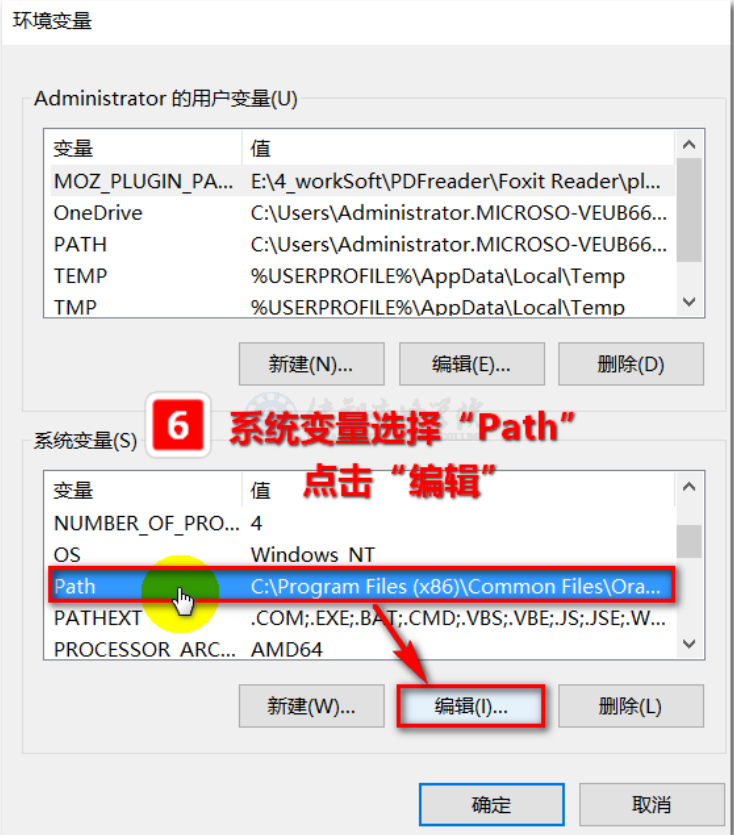Click scroll up arrow in user variables list
The height and width of the screenshot is (835, 734).
pos(689,144)
